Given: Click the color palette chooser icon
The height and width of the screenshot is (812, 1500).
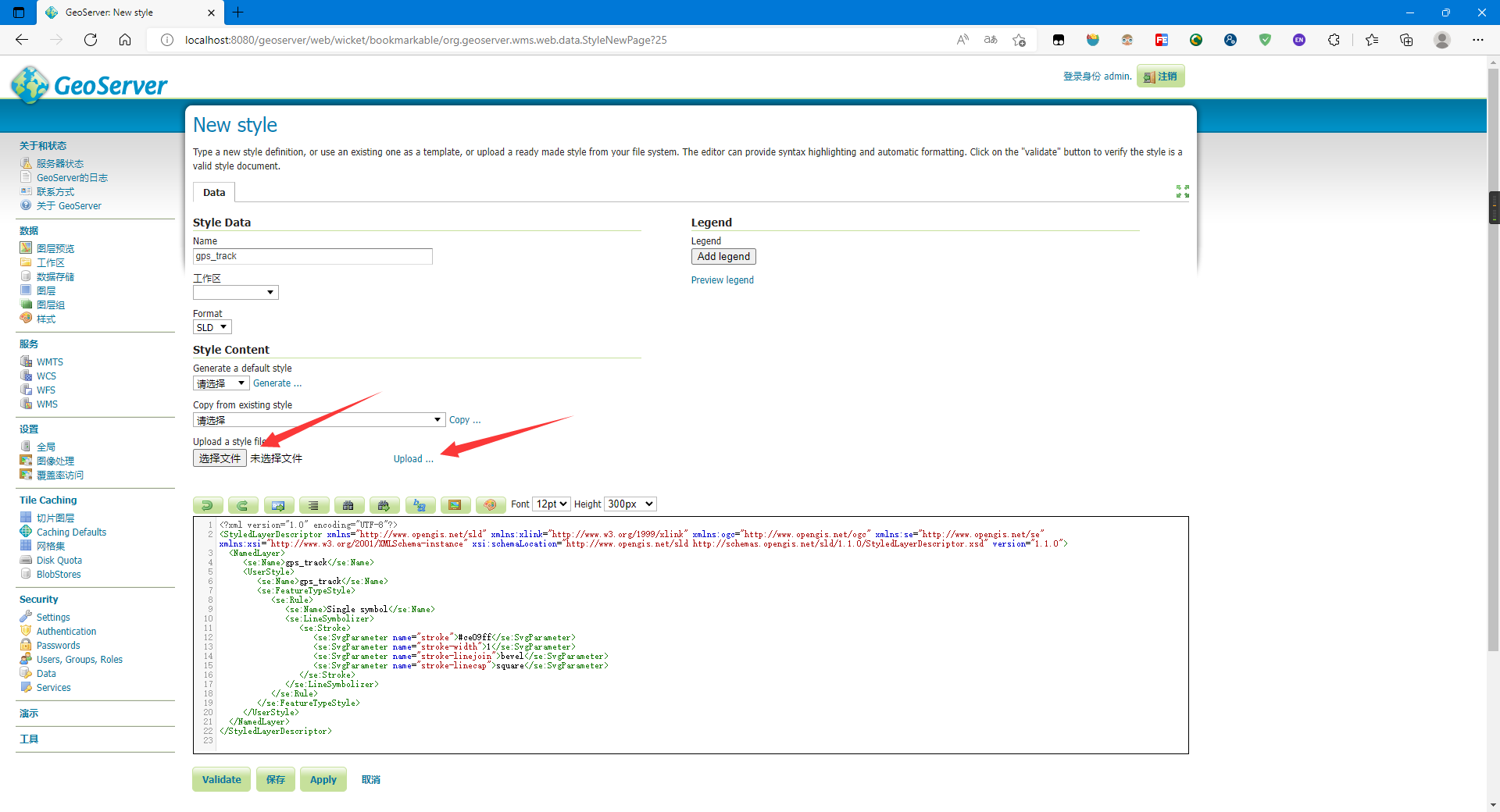Looking at the screenshot, I should [x=491, y=505].
